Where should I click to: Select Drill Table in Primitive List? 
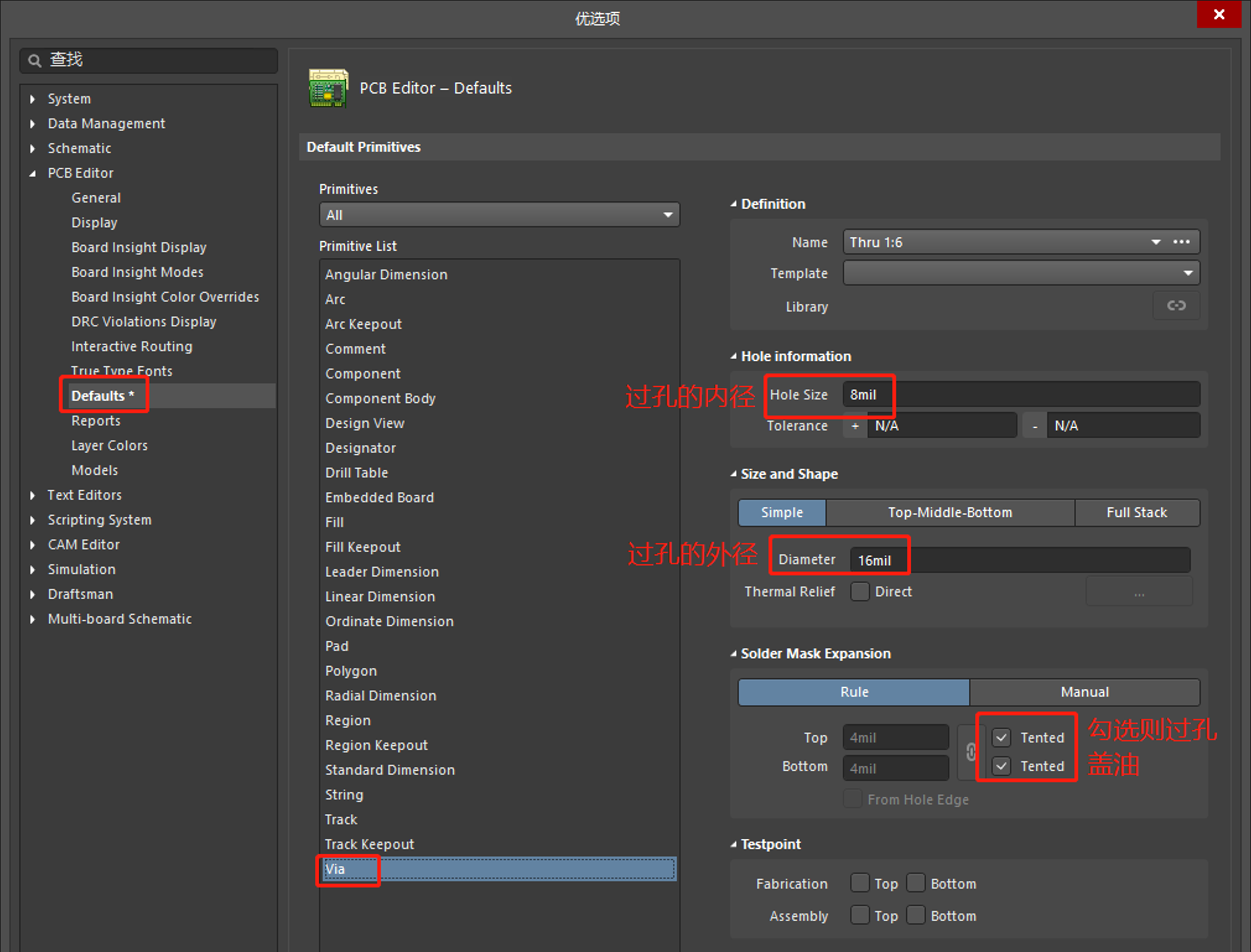pyautogui.click(x=357, y=472)
